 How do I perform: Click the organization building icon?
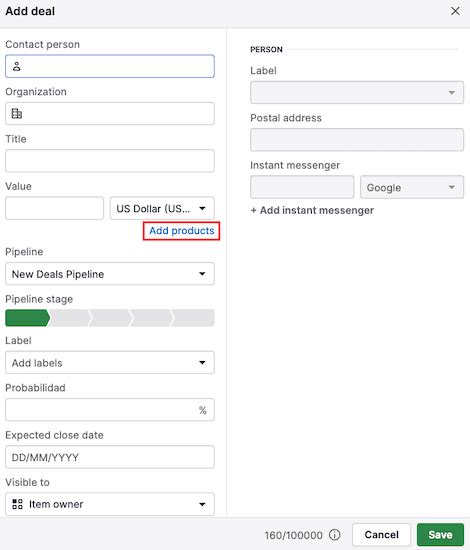(x=16, y=114)
